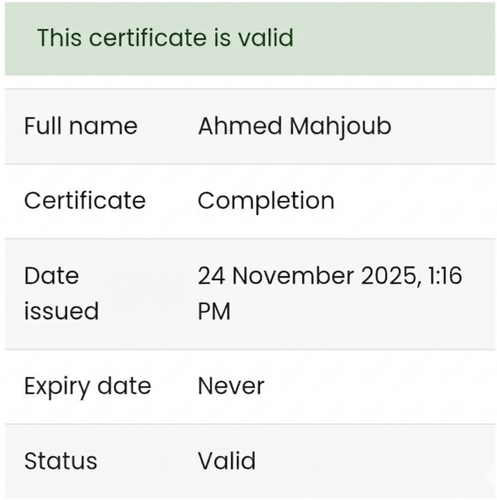This screenshot has width=497, height=500.
Task: Click the 'Never' expiry value
Action: [231, 386]
